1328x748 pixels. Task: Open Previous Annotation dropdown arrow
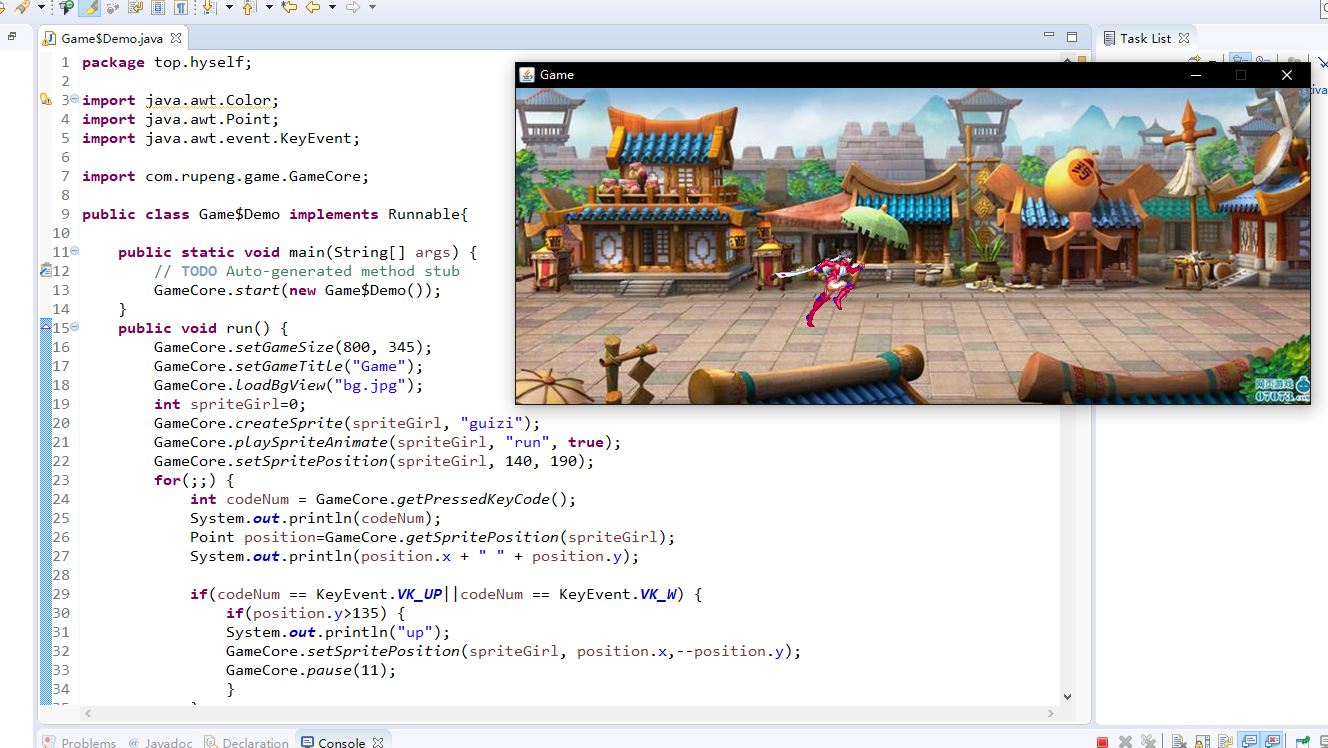click(269, 7)
